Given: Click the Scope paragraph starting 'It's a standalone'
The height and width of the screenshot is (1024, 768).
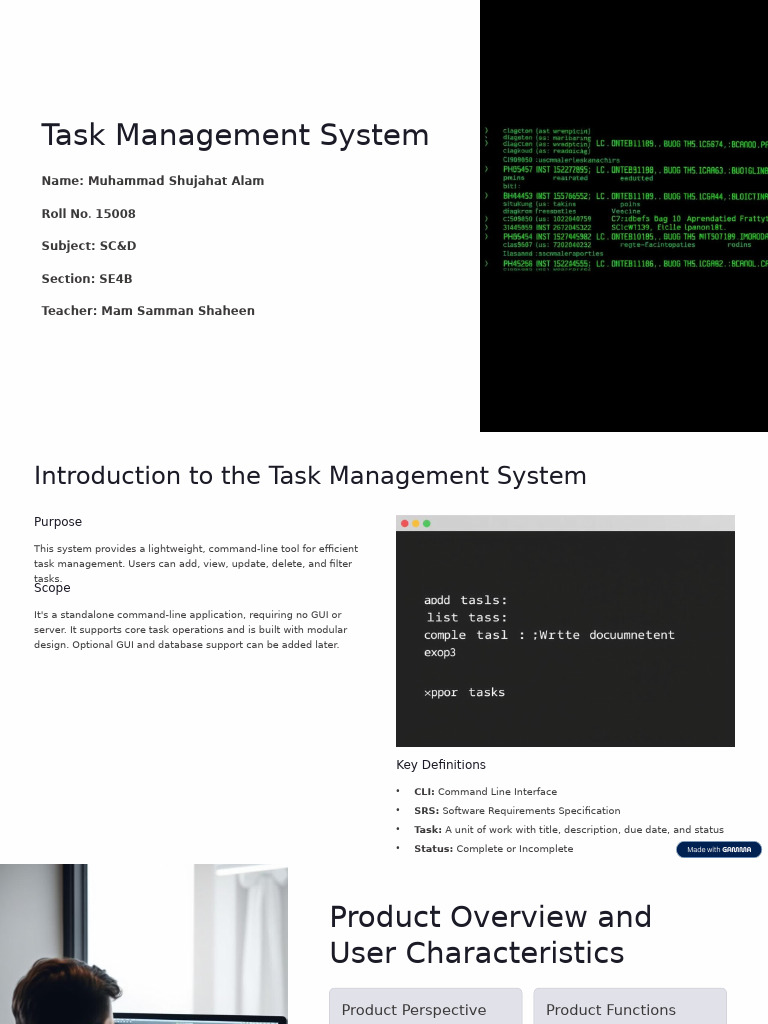Looking at the screenshot, I should point(191,630).
